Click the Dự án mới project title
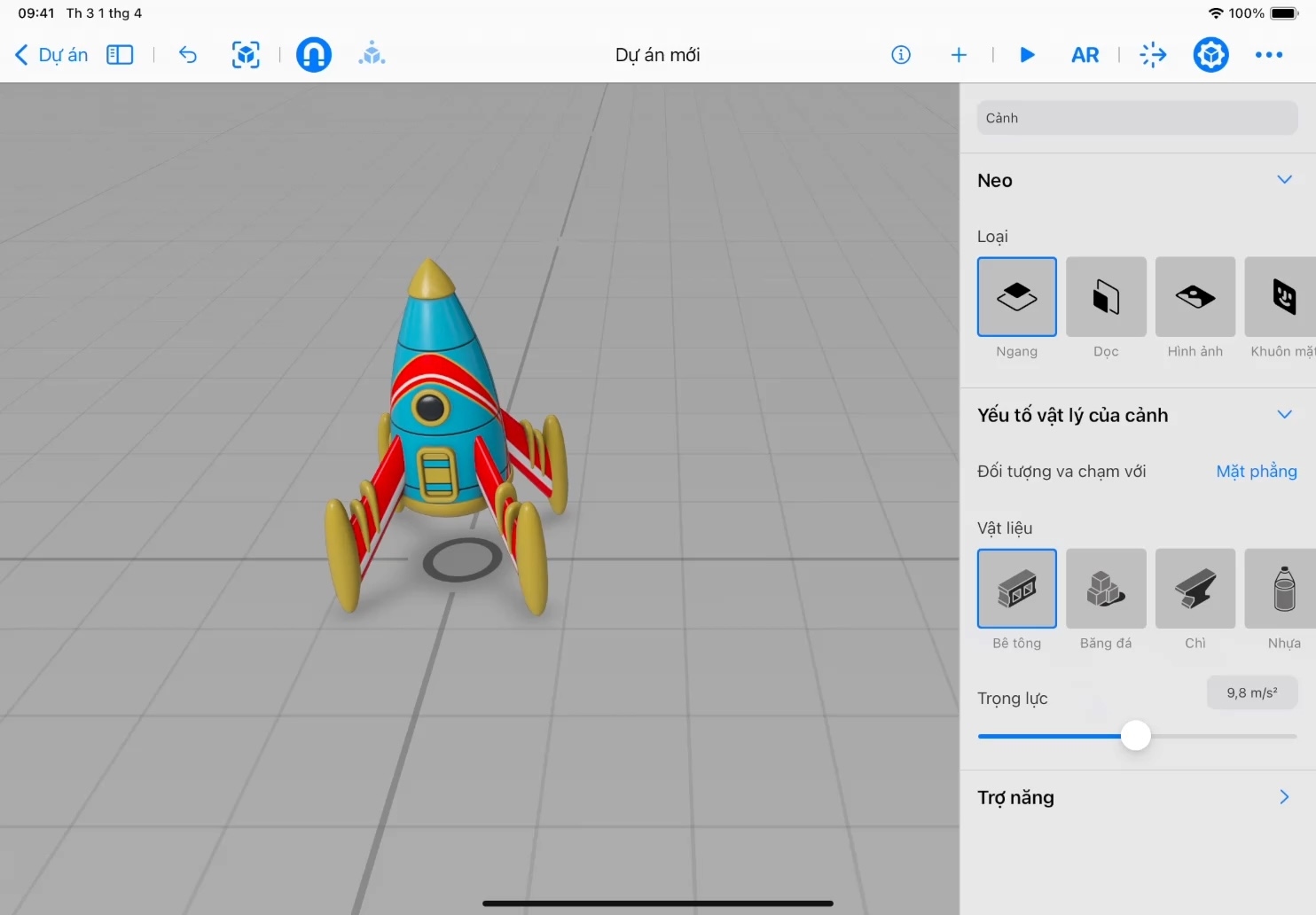 point(657,55)
